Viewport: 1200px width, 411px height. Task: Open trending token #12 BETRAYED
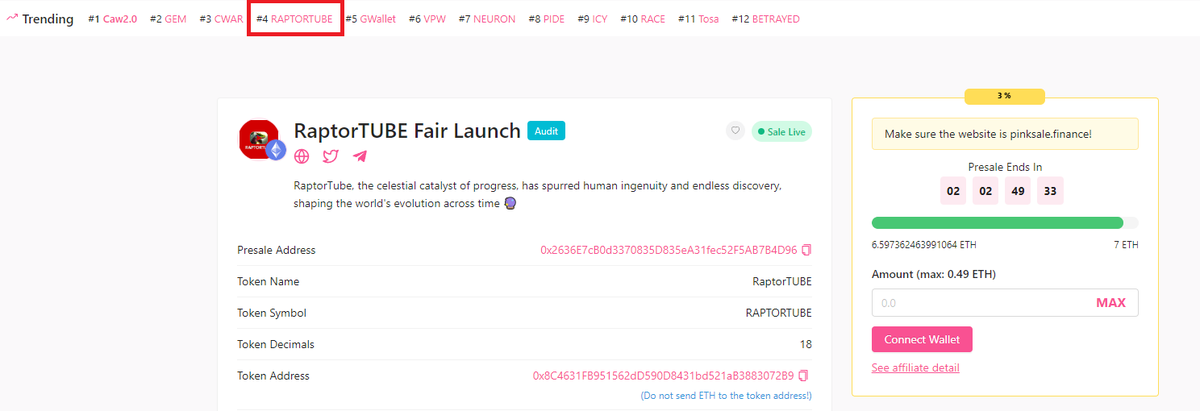click(765, 19)
